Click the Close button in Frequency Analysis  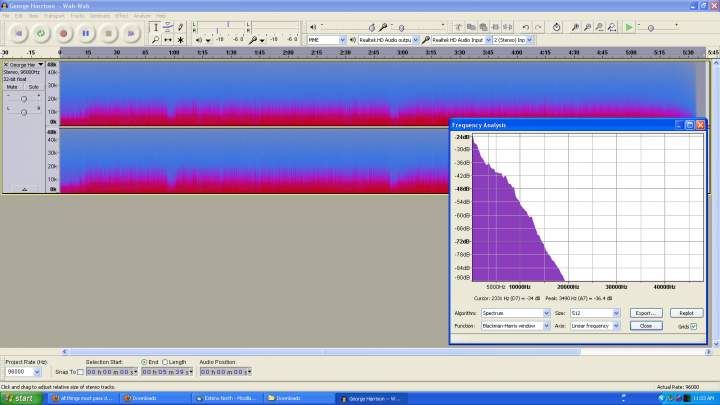pos(646,326)
